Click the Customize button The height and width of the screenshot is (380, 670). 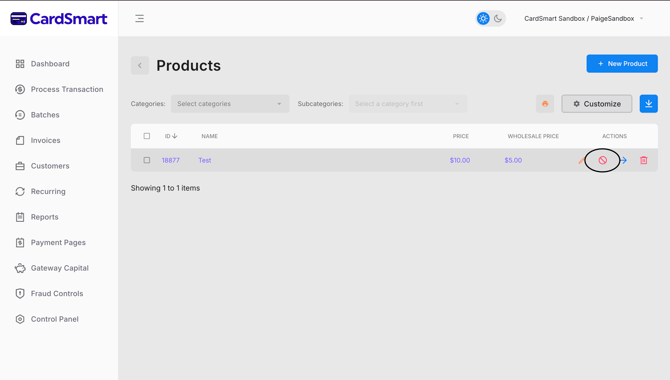coord(597,104)
